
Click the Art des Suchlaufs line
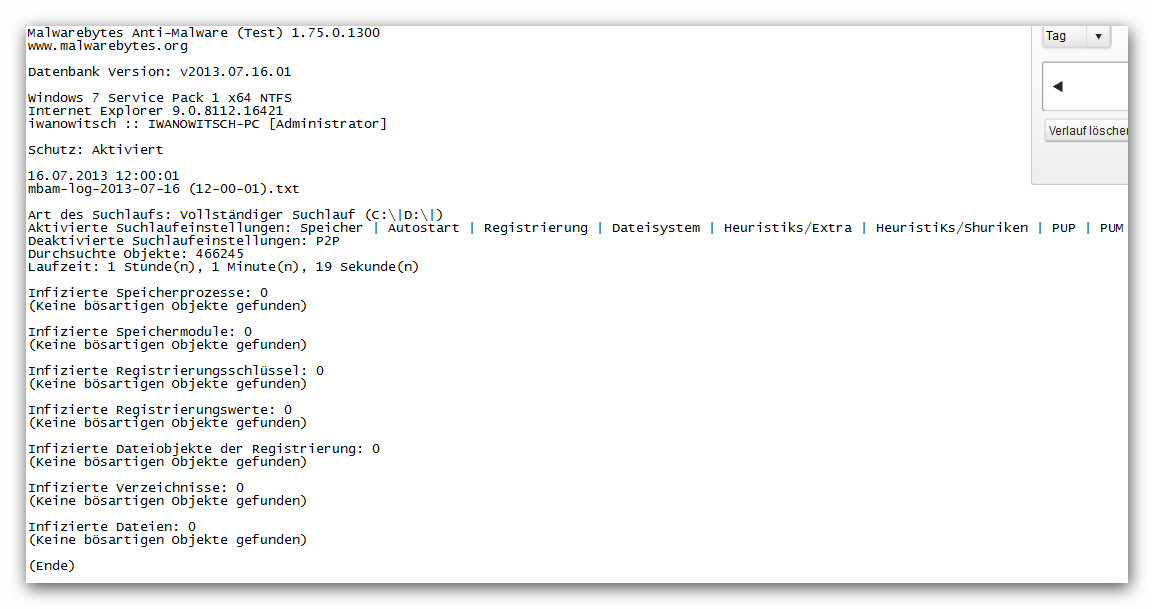point(235,215)
